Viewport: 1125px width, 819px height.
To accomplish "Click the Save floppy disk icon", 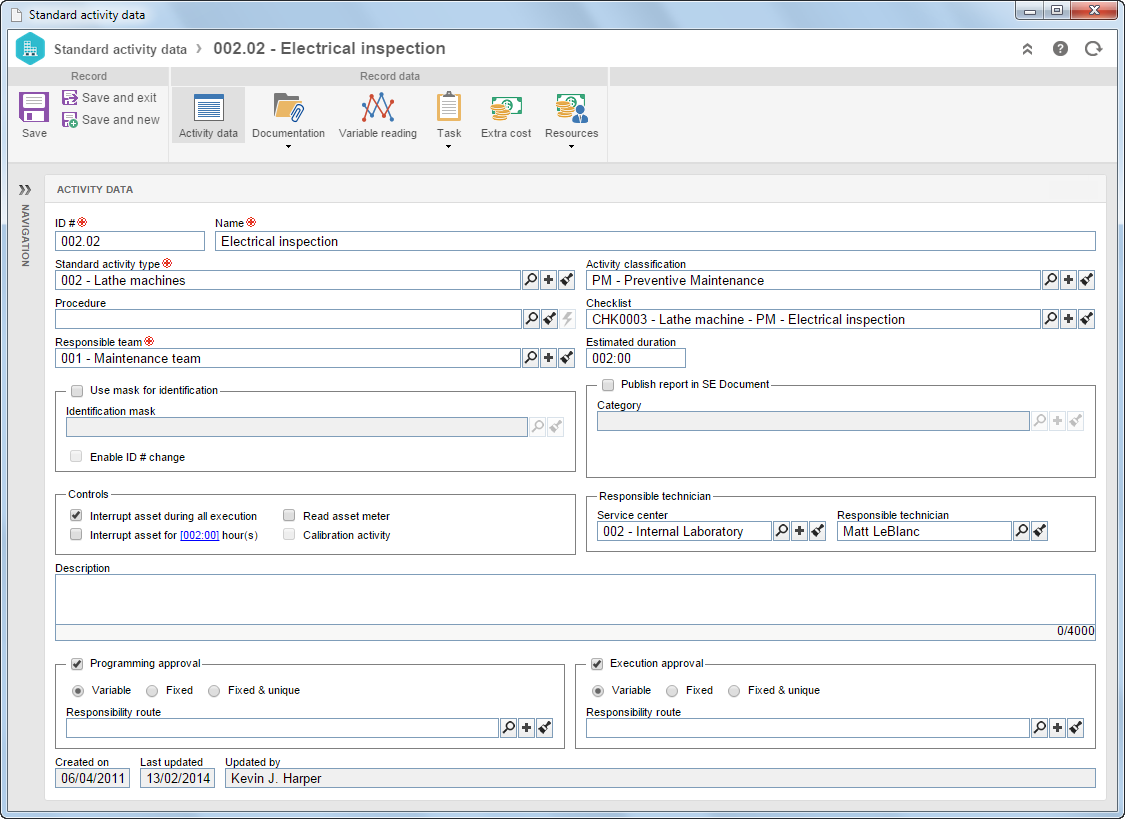I will [34, 108].
